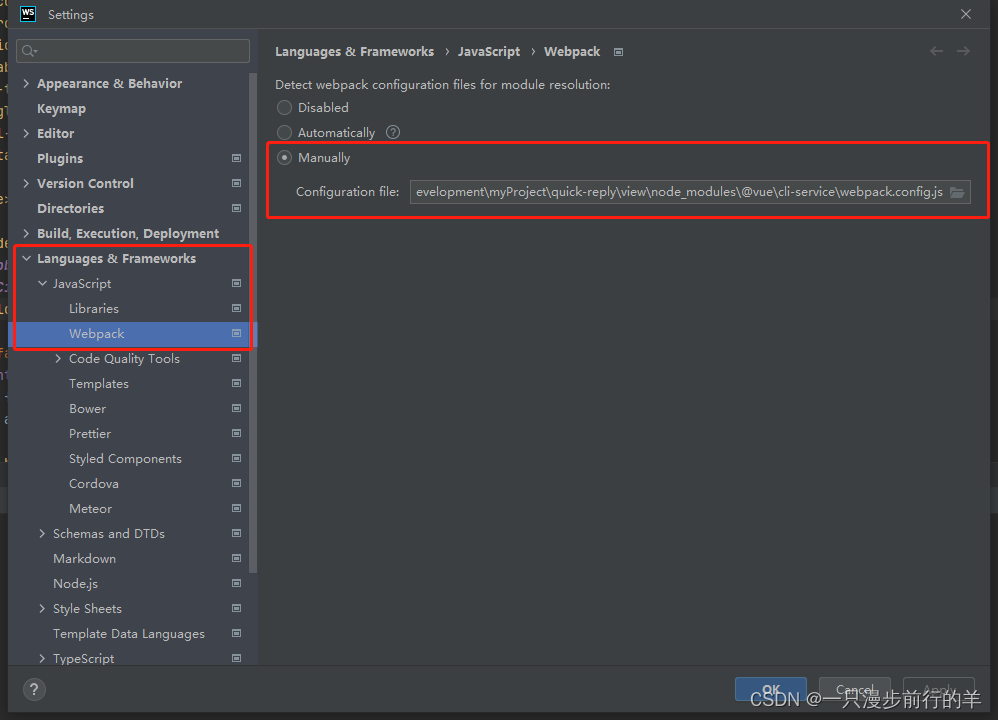Click project-level icon on Style Sheets row
This screenshot has width=998, height=720.
(x=236, y=609)
